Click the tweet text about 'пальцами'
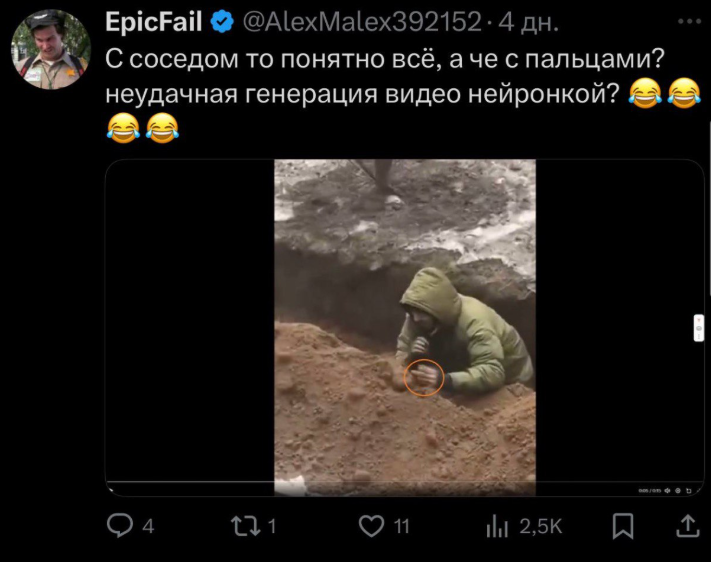 (x=385, y=77)
